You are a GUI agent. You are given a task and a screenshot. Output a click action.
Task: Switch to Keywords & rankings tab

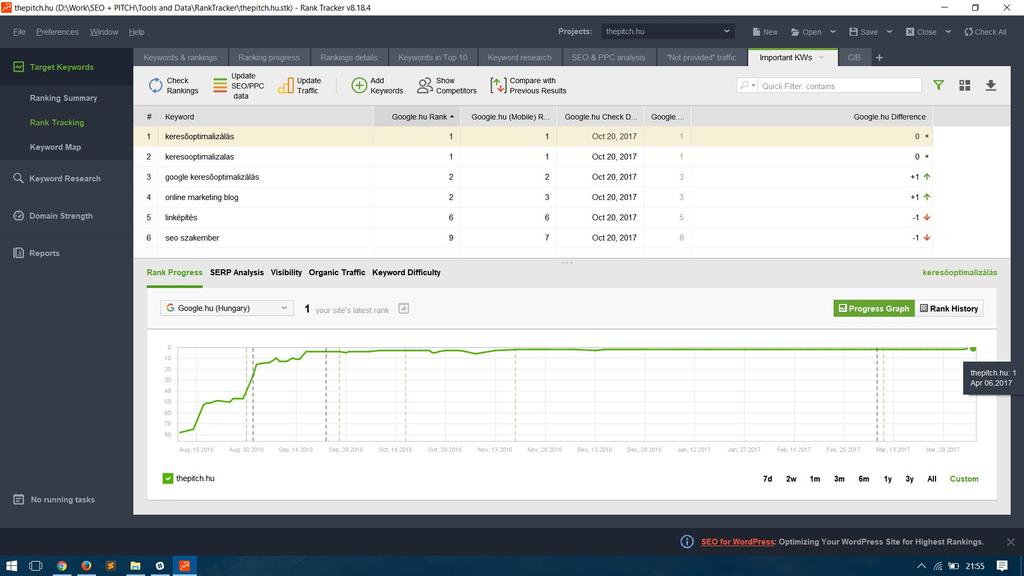[180, 57]
